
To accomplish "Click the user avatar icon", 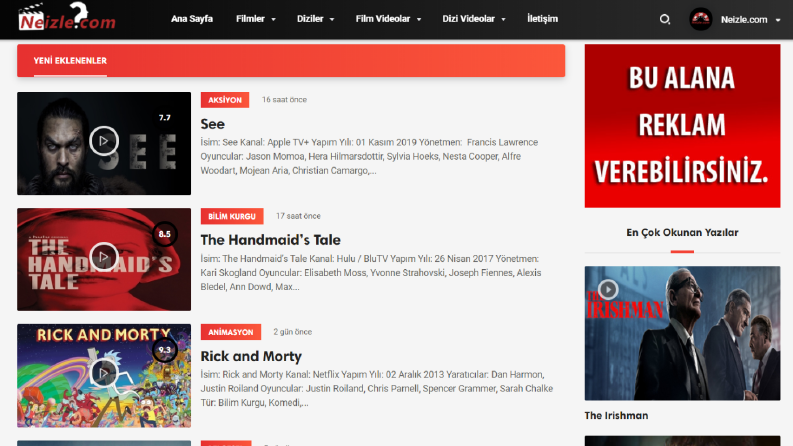I will coord(700,19).
